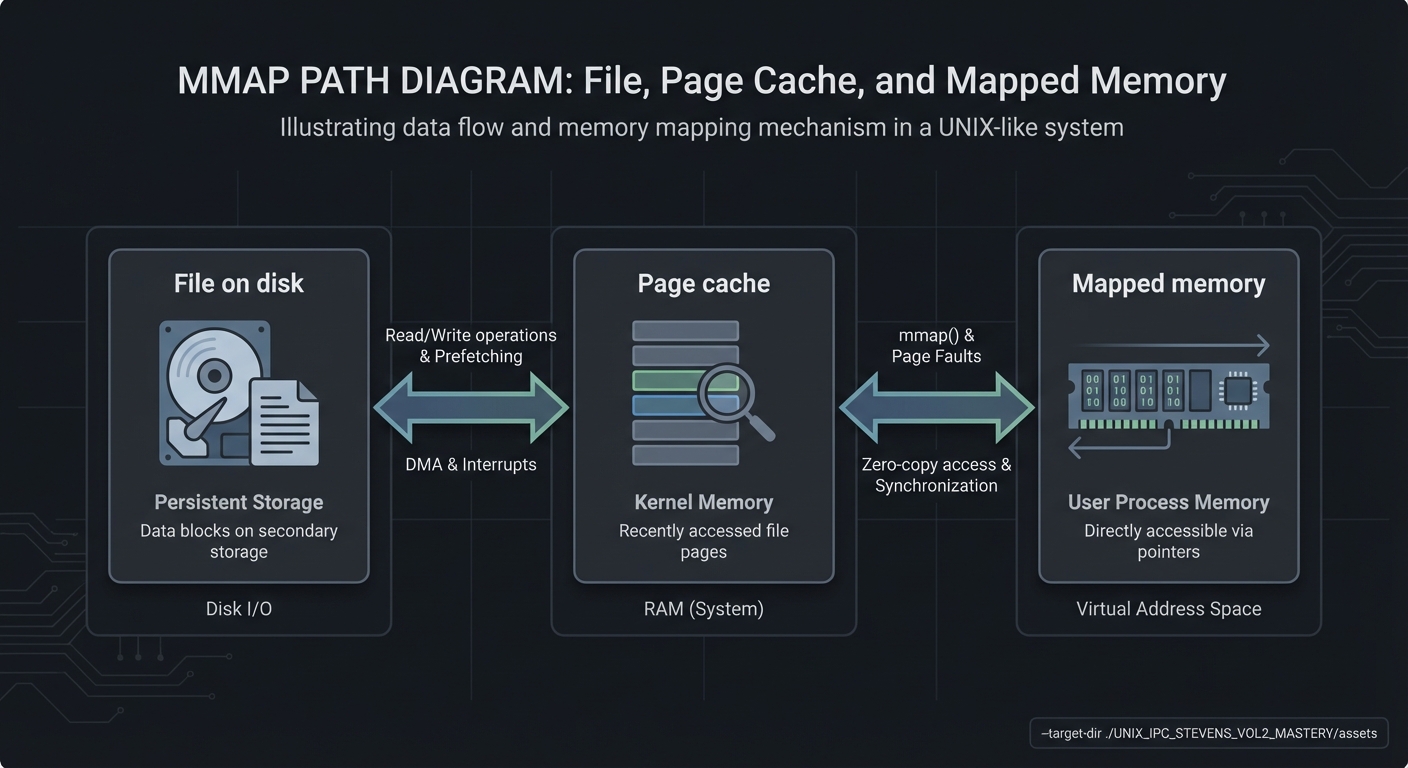Click the Disk I/O label
This screenshot has width=1408, height=768.
239,608
